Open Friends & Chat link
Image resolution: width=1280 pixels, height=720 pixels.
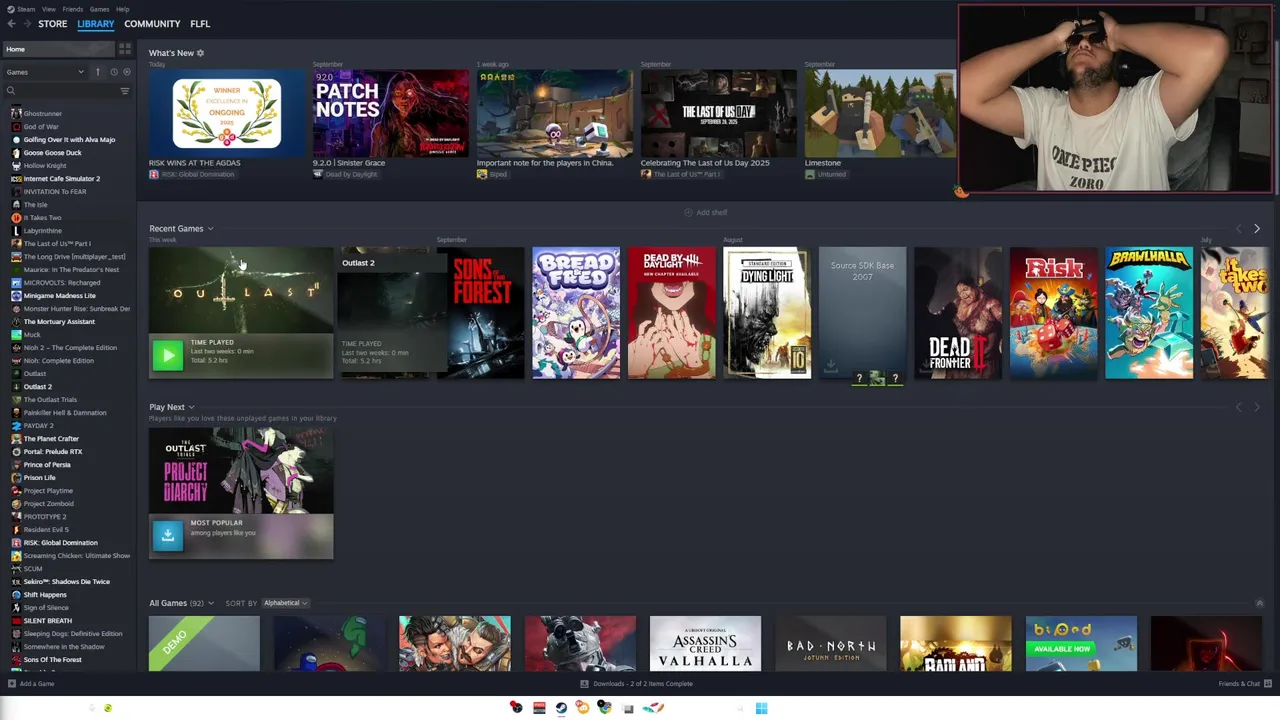coord(1239,684)
